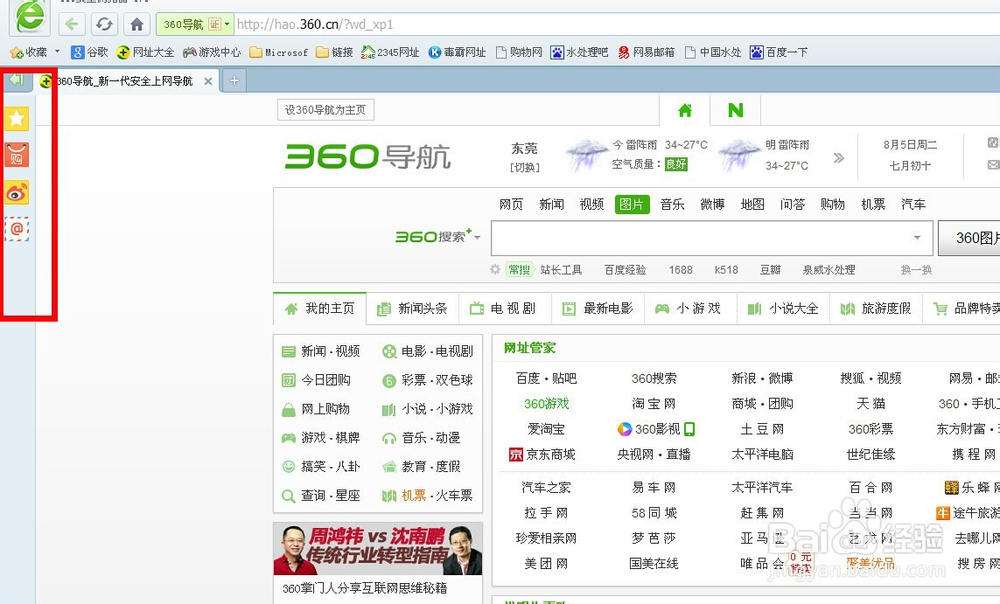The image size is (1000, 604).
Task: Click 设360导航为主页 button
Action: coord(325,110)
